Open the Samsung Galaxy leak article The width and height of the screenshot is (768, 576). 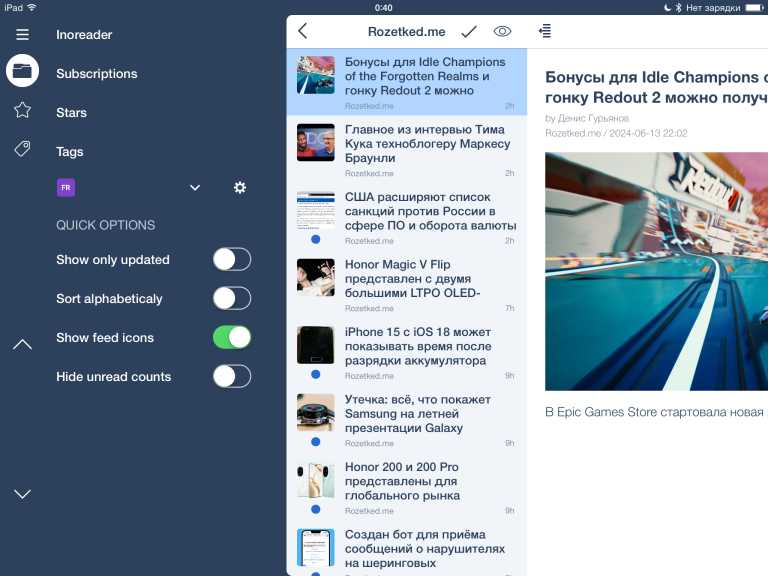(407, 420)
